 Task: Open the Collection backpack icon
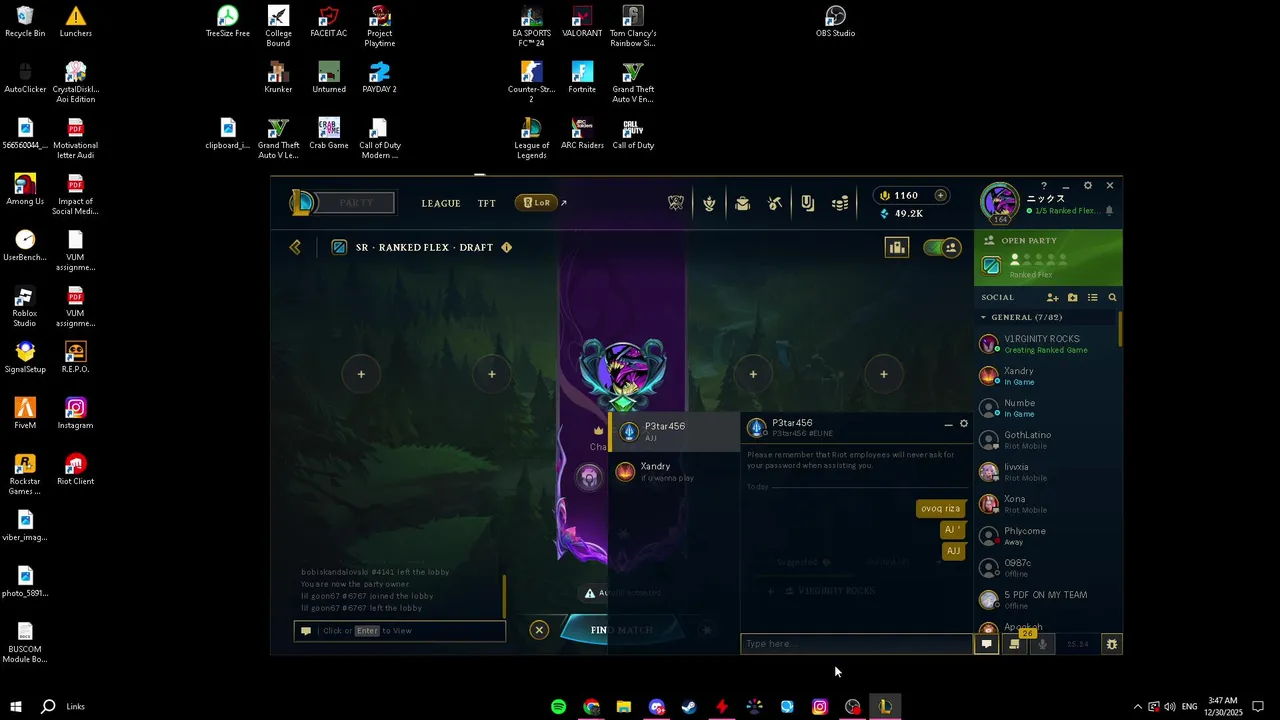tap(742, 203)
